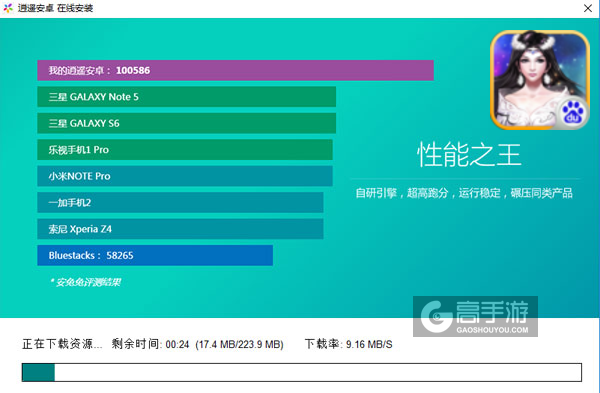
Task: Click the game character app icon
Action: pyautogui.click(x=540, y=80)
